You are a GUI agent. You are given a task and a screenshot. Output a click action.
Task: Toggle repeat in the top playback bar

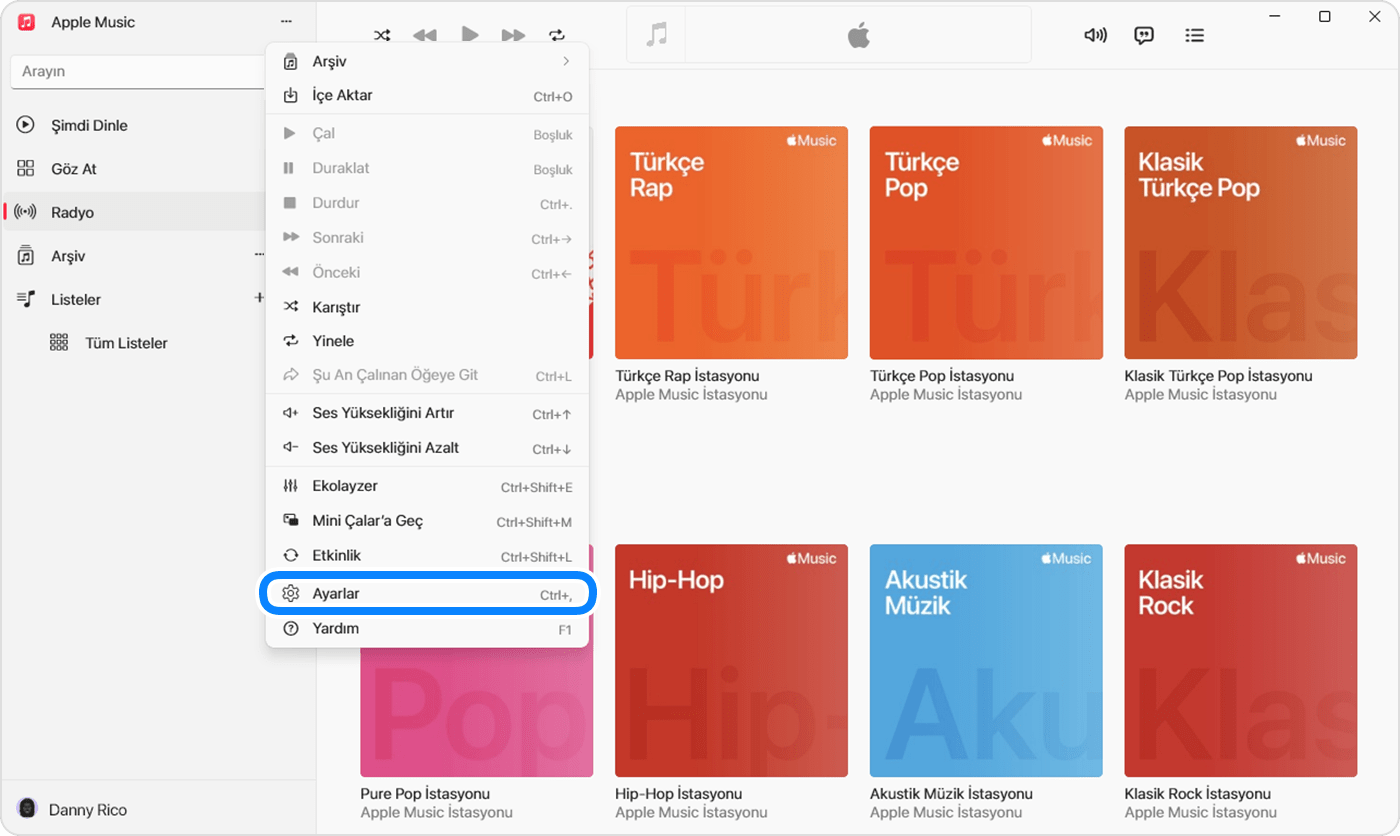[x=557, y=35]
